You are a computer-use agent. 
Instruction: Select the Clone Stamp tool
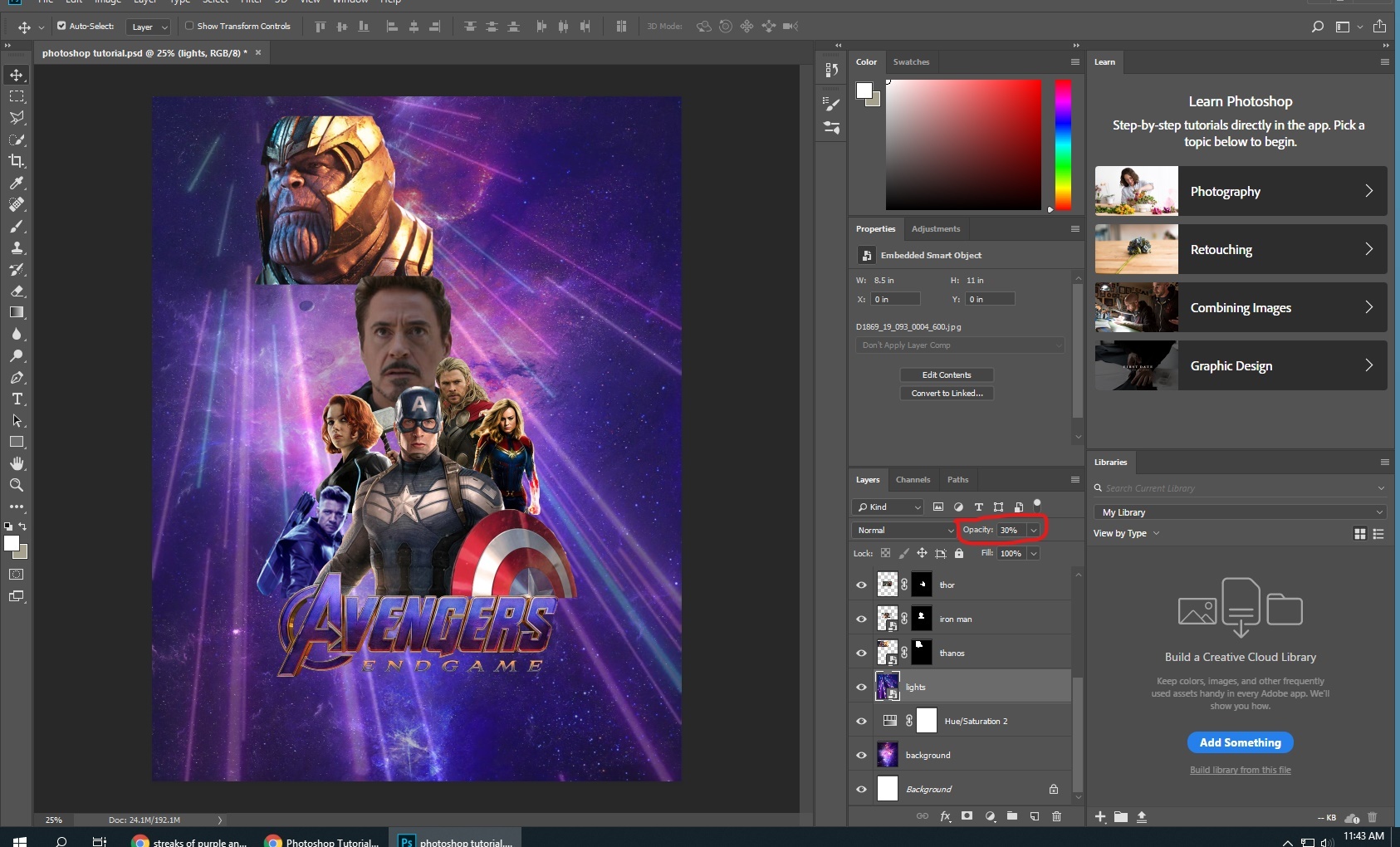(17, 247)
